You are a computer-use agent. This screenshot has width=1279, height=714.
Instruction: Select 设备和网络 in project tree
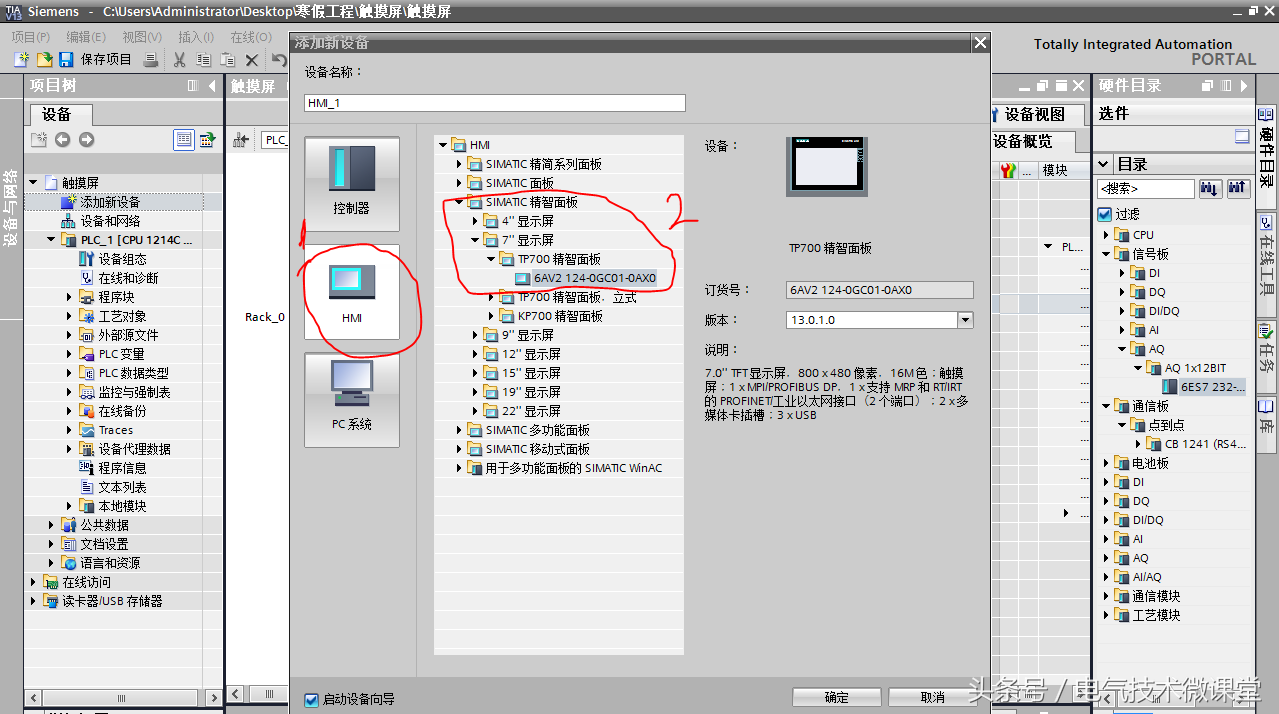click(x=110, y=221)
